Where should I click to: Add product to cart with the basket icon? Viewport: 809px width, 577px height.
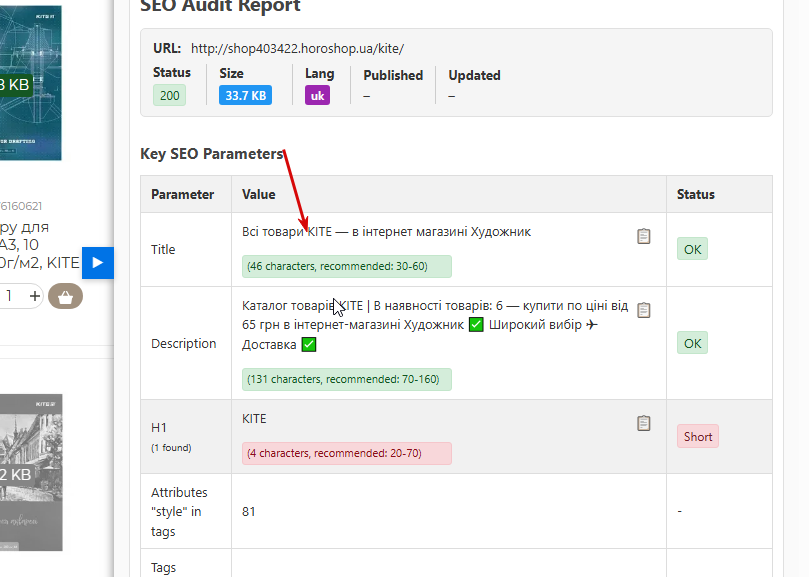66,296
